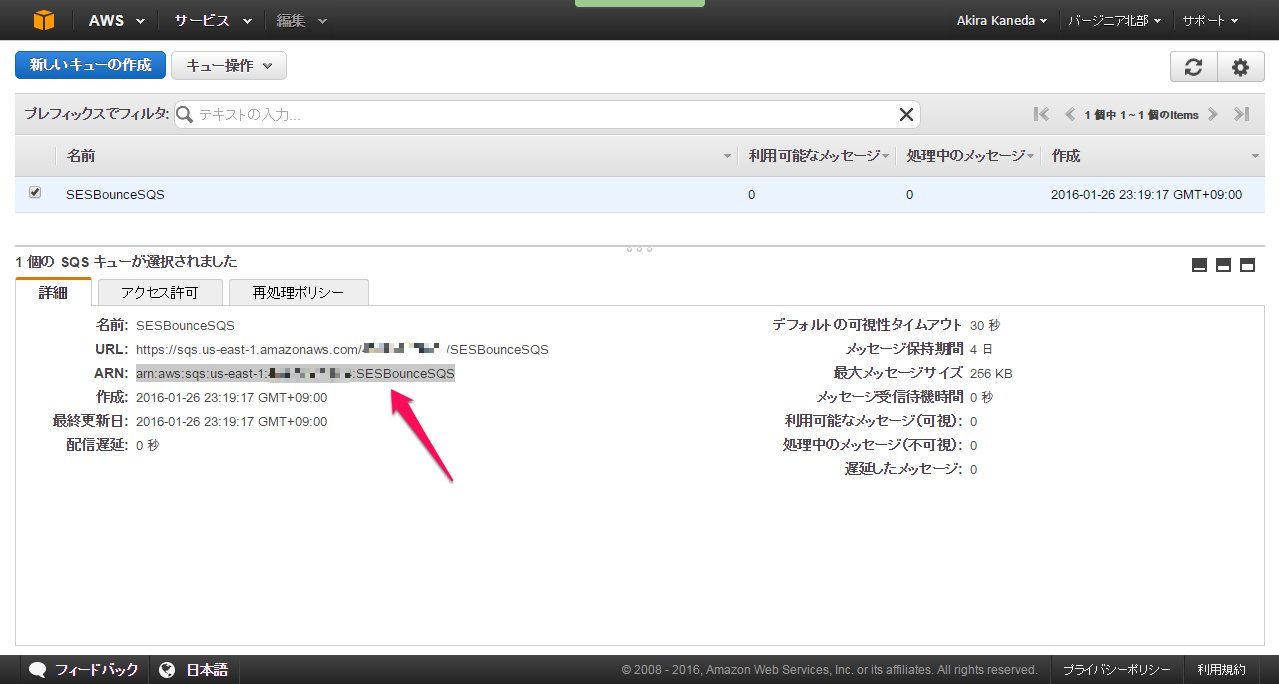
Task: Switch to the アクセス許可 tab
Action: 160,292
